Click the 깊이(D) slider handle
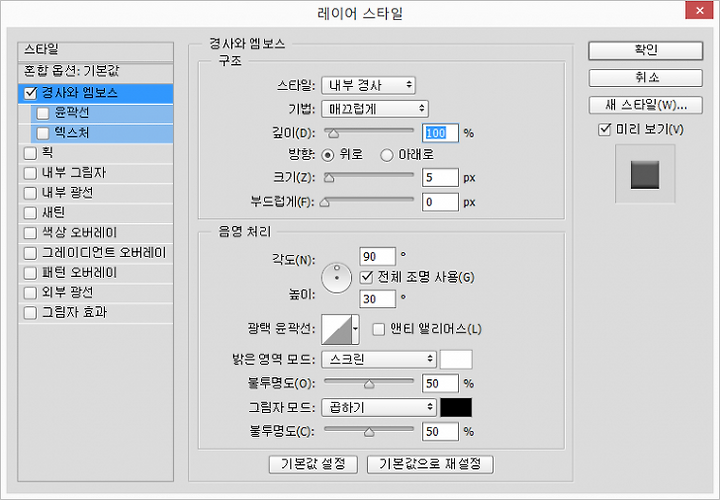This screenshot has width=720, height=500. pos(334,134)
